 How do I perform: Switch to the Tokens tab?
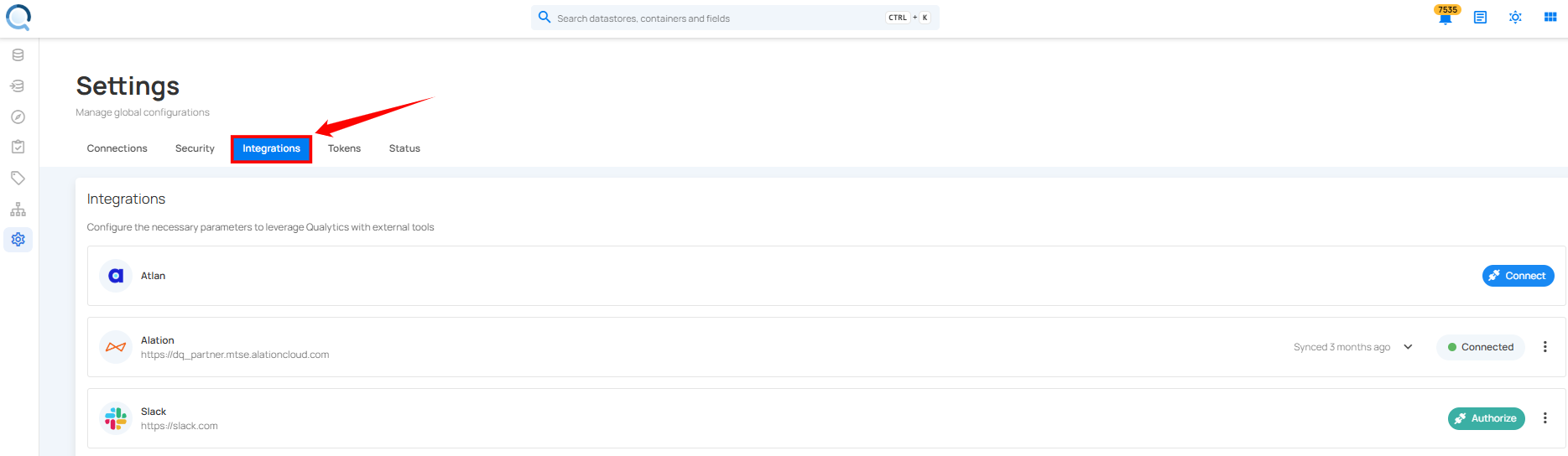coord(344,148)
